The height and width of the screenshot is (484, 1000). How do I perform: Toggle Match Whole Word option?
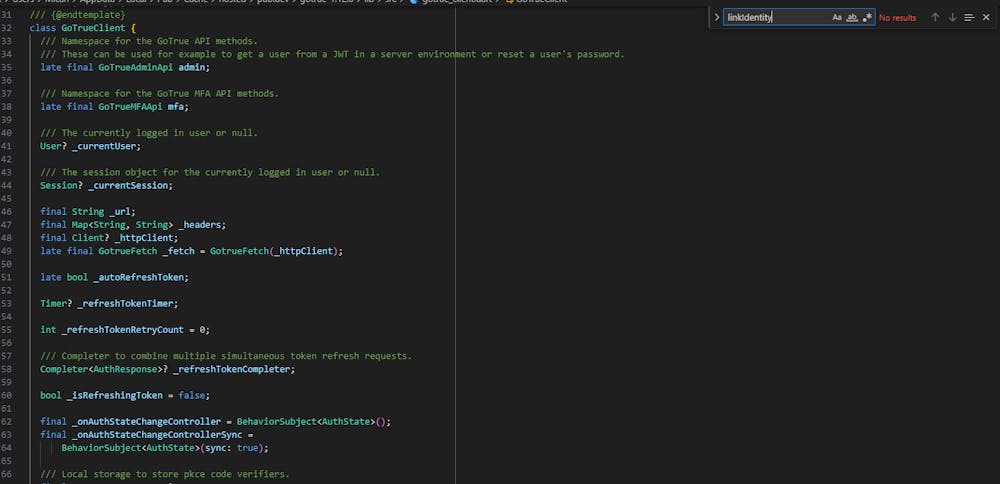(x=852, y=18)
